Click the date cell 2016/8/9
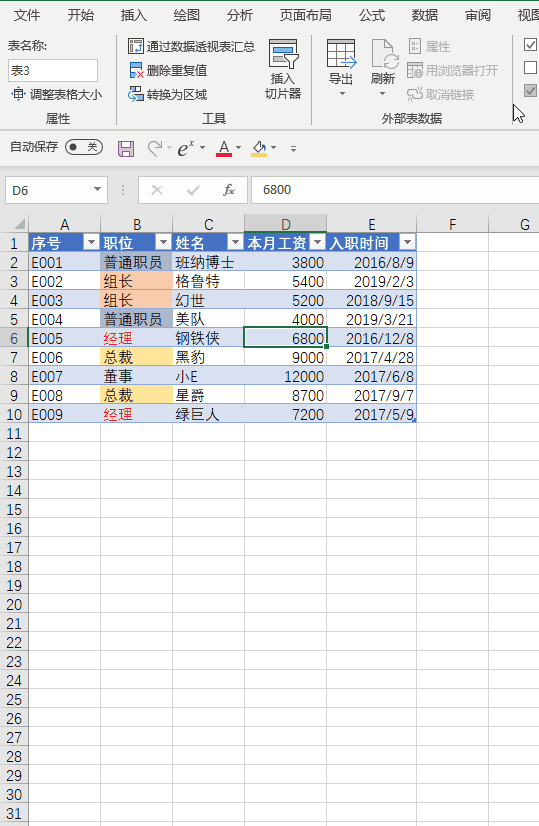Viewport: 539px width, 826px height. (x=371, y=262)
